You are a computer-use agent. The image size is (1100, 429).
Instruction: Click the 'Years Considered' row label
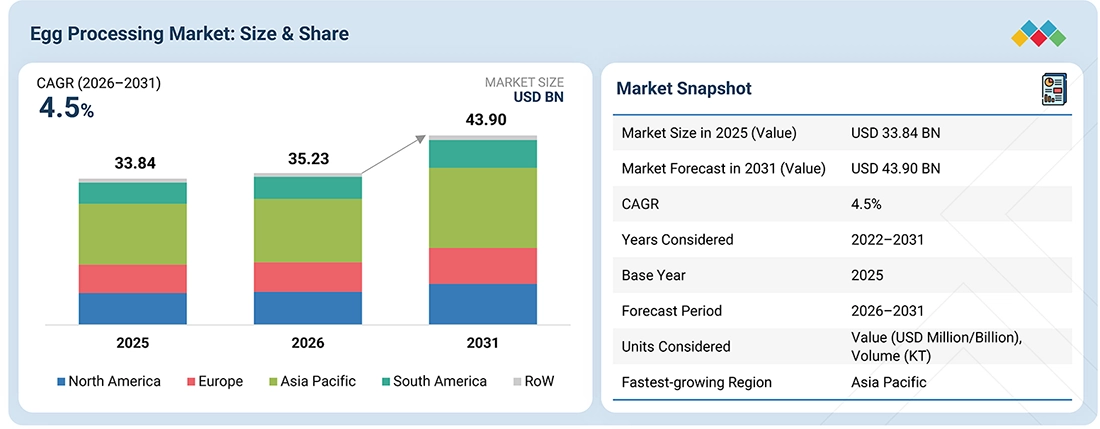(x=677, y=240)
